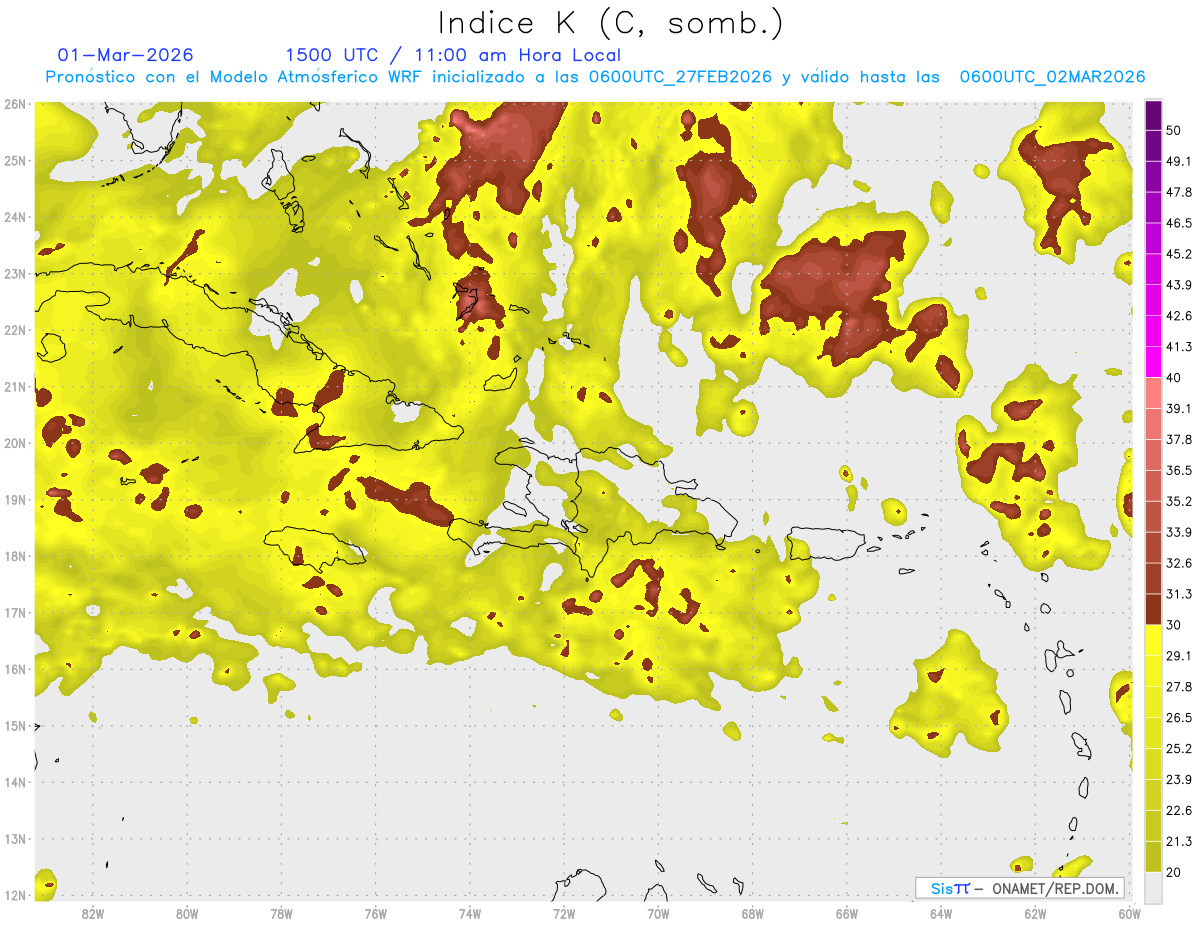The image size is (1200, 927).
Task: Click the '78W' longitude label
Action: tap(281, 913)
